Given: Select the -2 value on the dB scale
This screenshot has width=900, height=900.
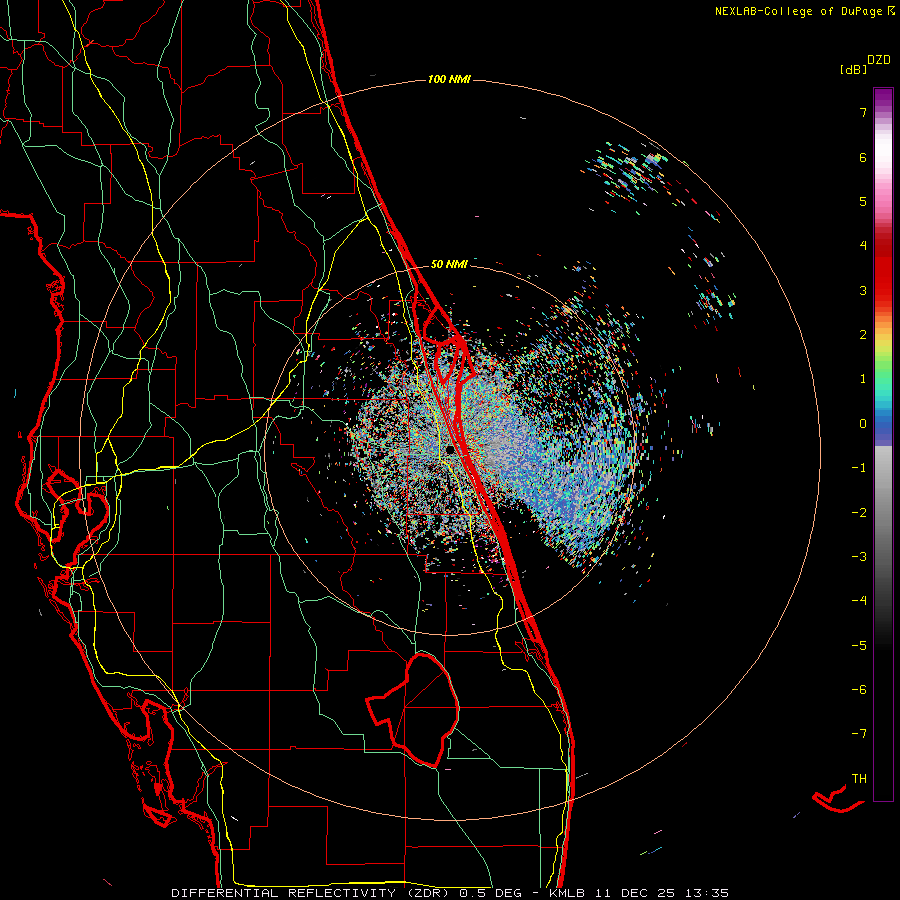Looking at the screenshot, I should tap(859, 513).
